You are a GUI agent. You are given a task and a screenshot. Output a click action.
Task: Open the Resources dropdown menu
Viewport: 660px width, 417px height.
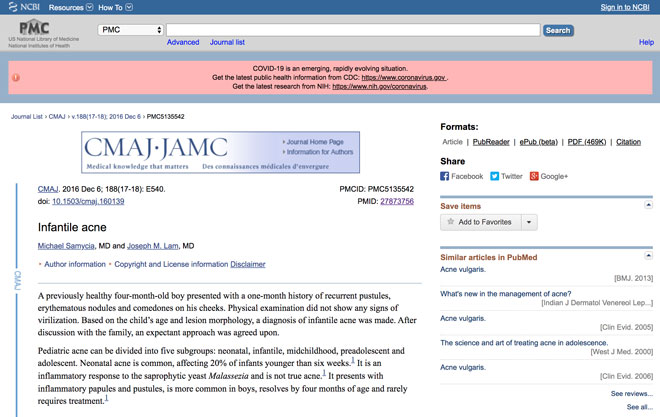[71, 8]
